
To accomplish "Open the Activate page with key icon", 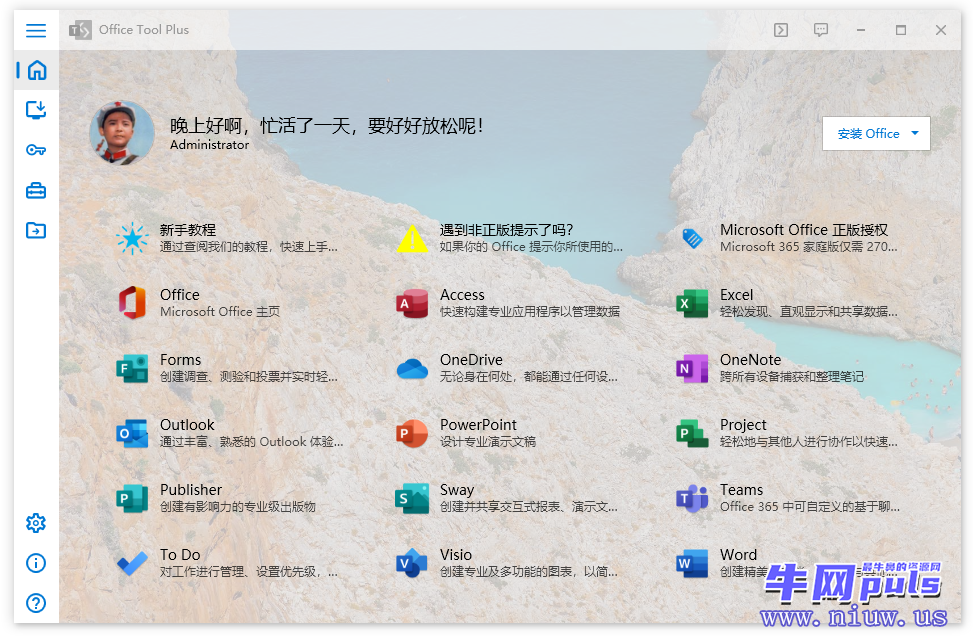I will 36,150.
